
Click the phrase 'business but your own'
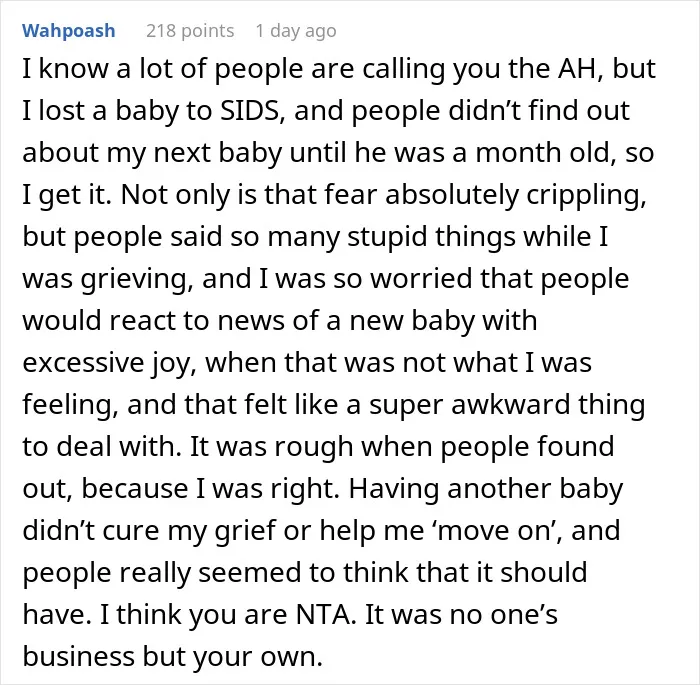[x=171, y=657]
